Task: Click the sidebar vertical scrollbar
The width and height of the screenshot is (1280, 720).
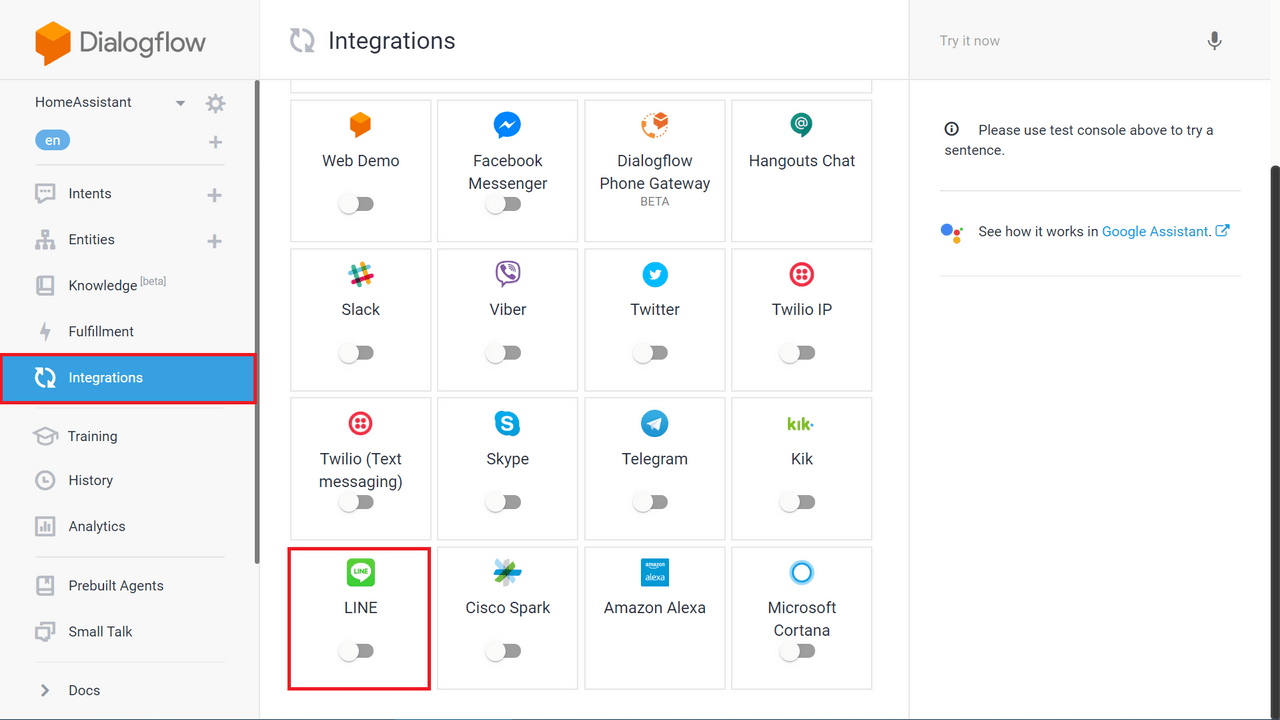Action: [257, 320]
